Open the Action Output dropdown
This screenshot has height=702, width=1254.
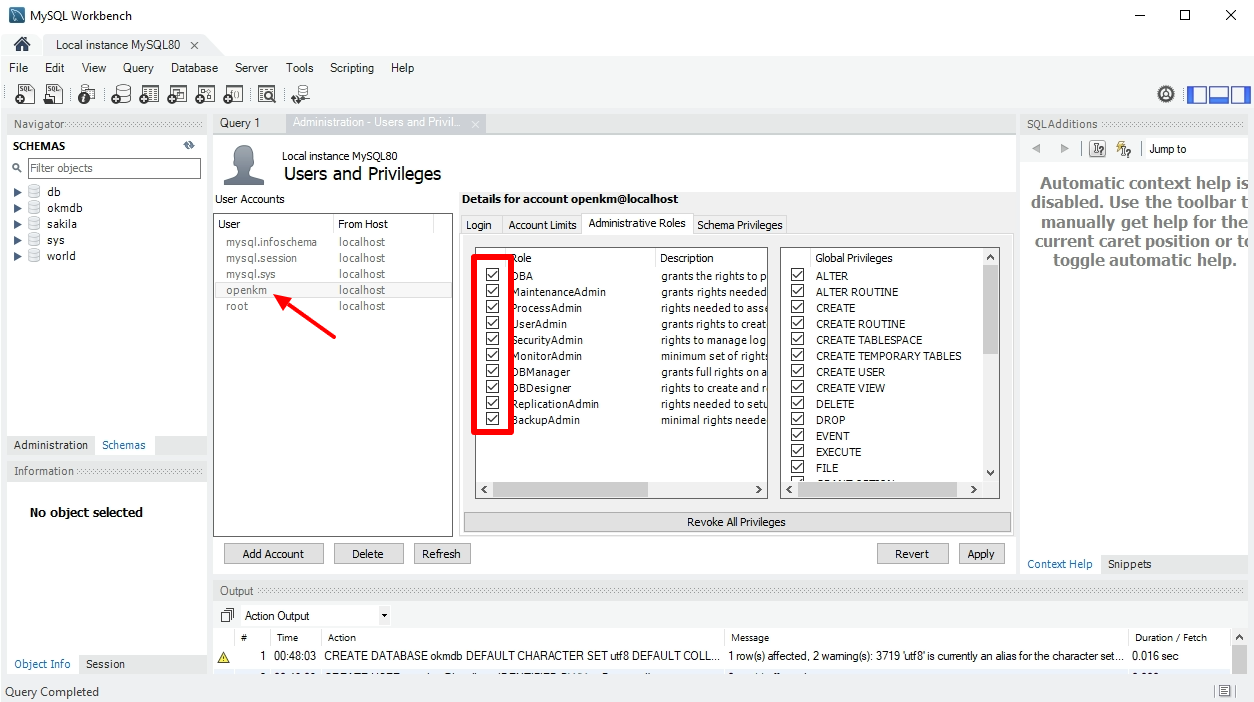tap(384, 616)
